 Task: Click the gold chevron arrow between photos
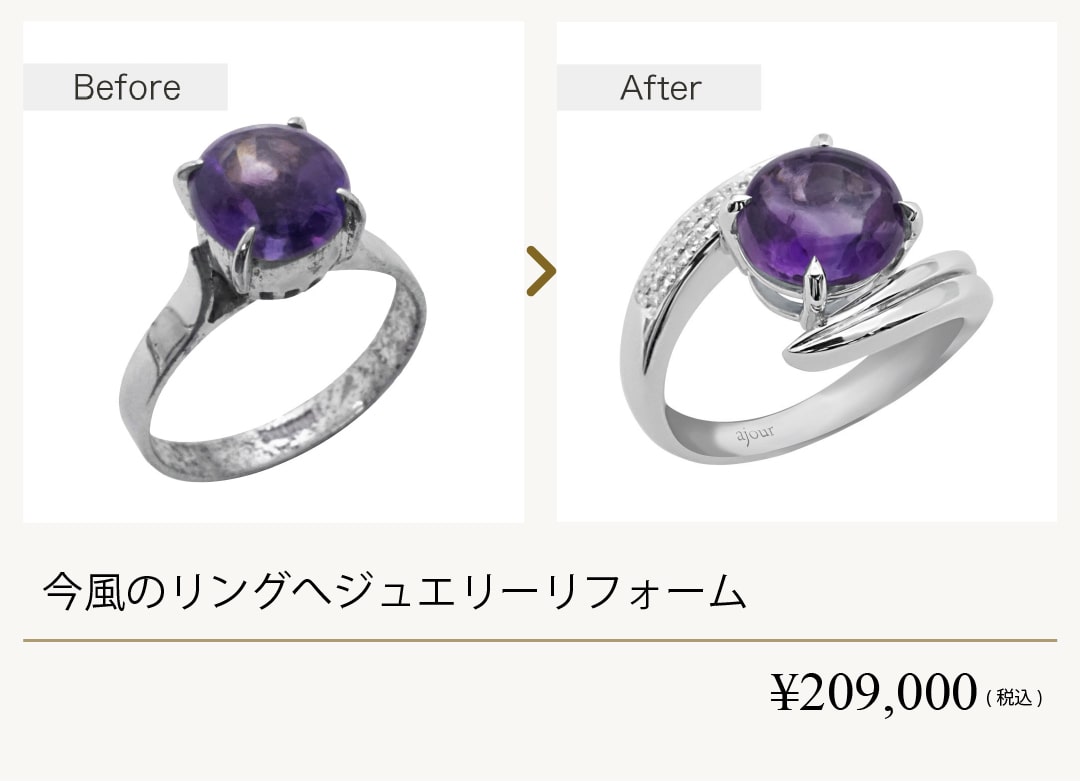541,271
